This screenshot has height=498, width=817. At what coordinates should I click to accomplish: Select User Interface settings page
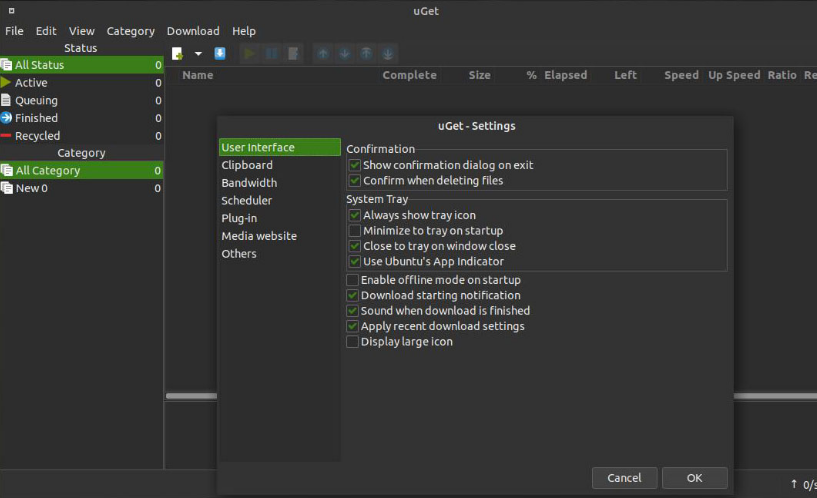280,147
